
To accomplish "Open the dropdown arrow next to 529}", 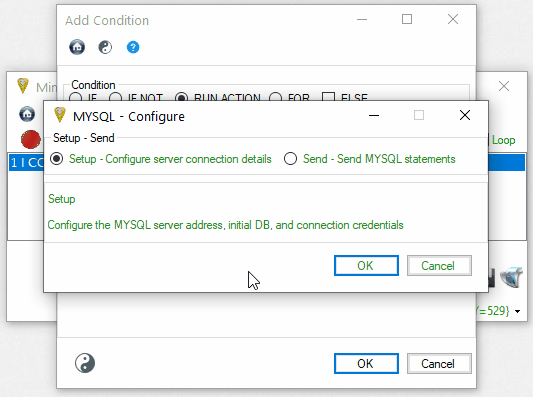I will (x=517, y=311).
